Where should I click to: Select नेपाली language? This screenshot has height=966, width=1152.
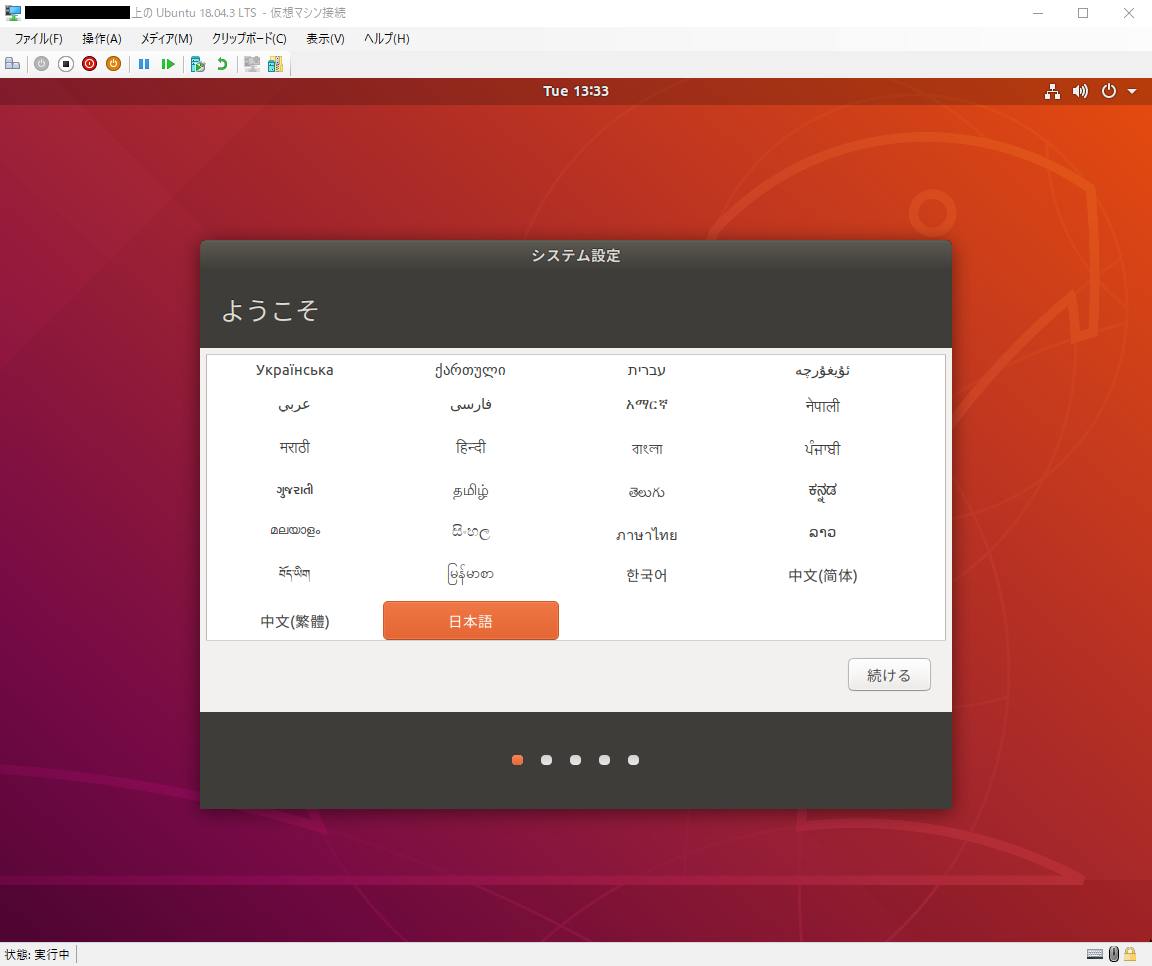click(823, 405)
